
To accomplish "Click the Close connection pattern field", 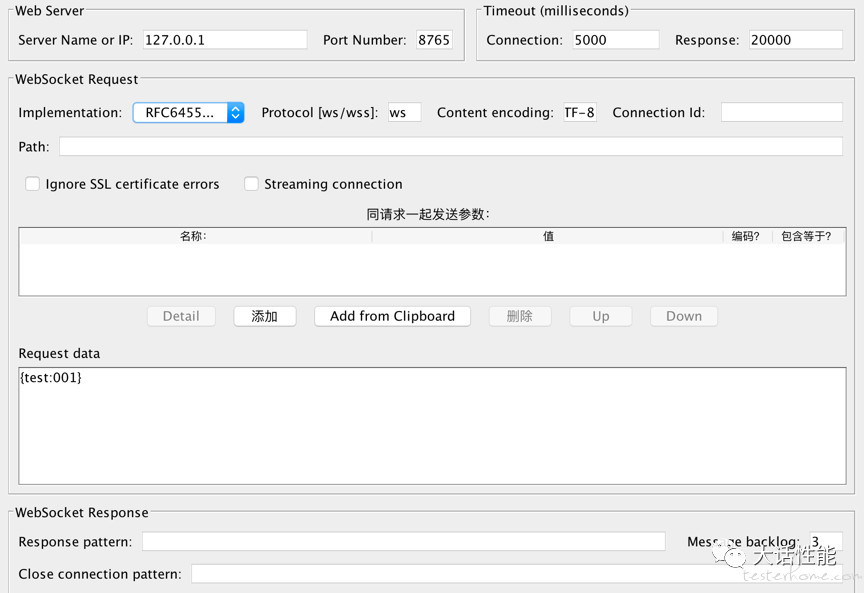I will [x=516, y=574].
